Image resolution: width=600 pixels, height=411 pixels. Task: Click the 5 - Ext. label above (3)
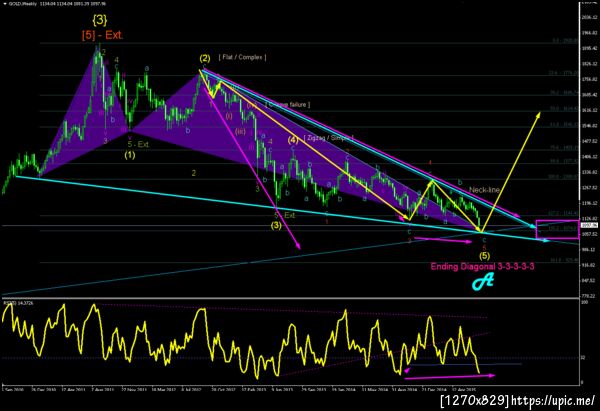284,215
